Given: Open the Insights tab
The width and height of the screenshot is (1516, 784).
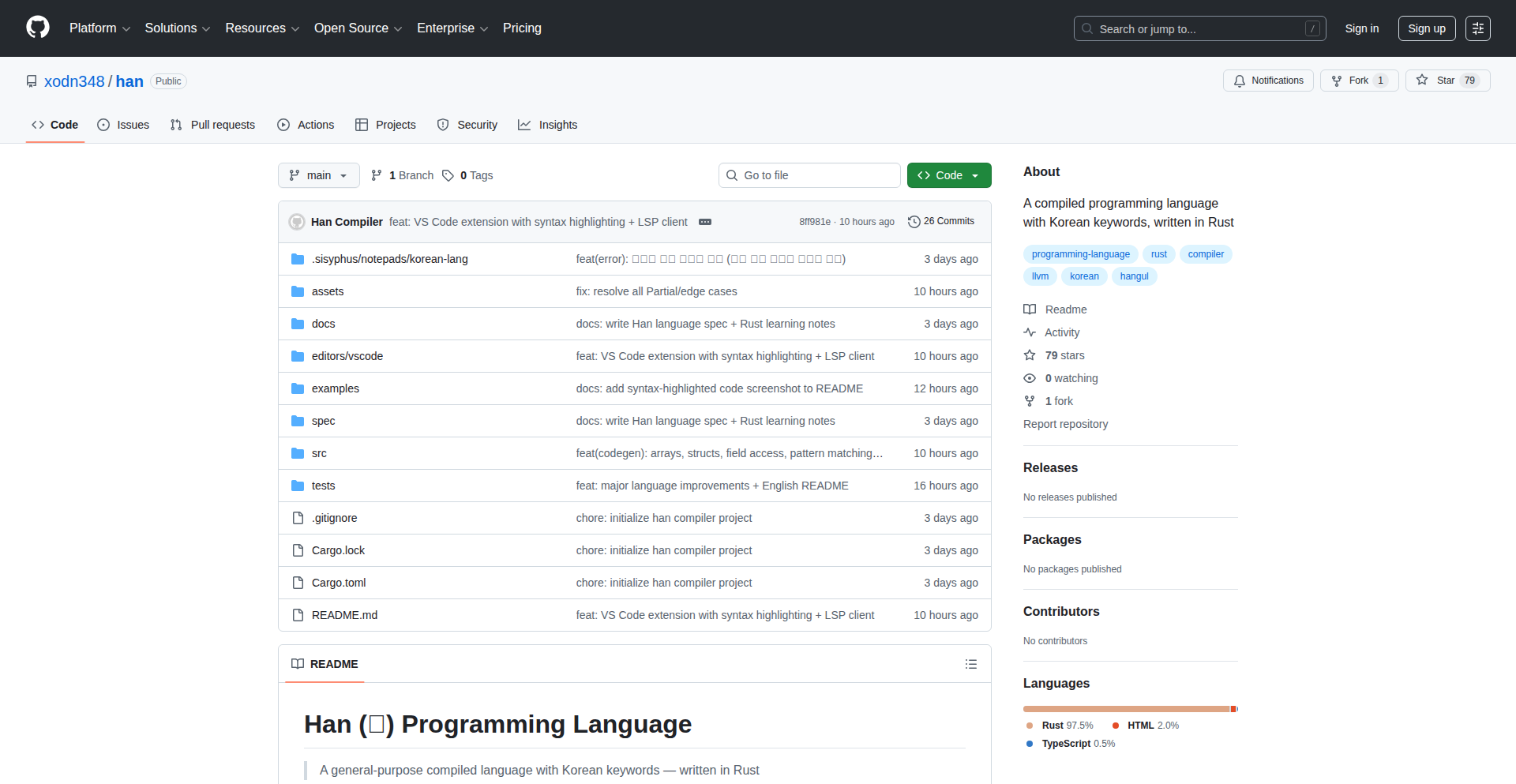Looking at the screenshot, I should pyautogui.click(x=548, y=125).
